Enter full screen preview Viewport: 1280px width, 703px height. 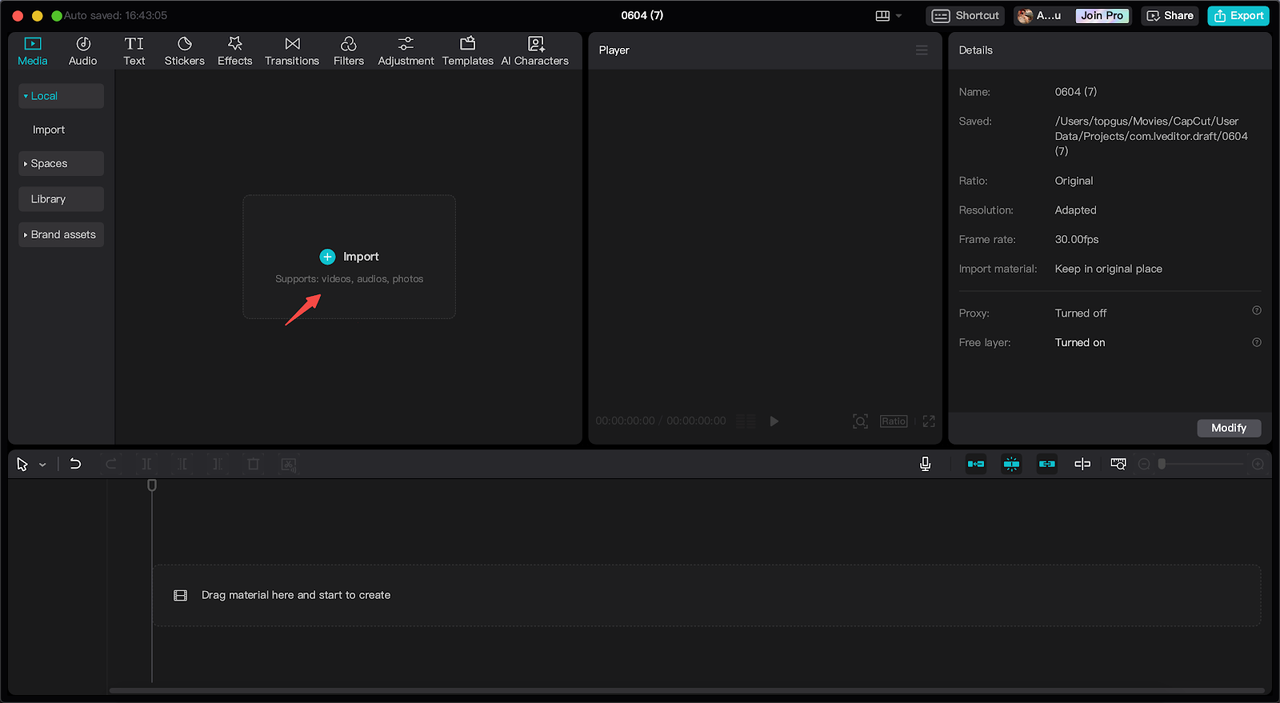[929, 421]
